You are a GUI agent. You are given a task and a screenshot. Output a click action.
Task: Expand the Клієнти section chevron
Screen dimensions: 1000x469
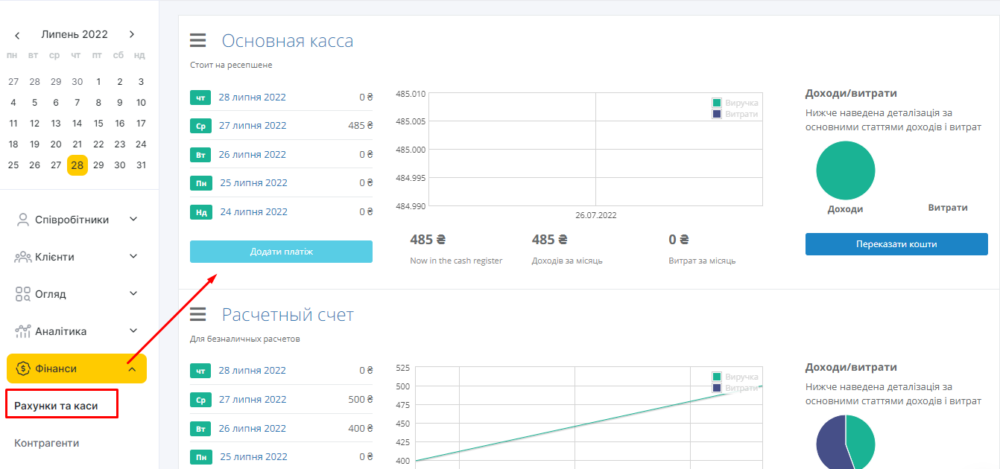[x=134, y=257]
